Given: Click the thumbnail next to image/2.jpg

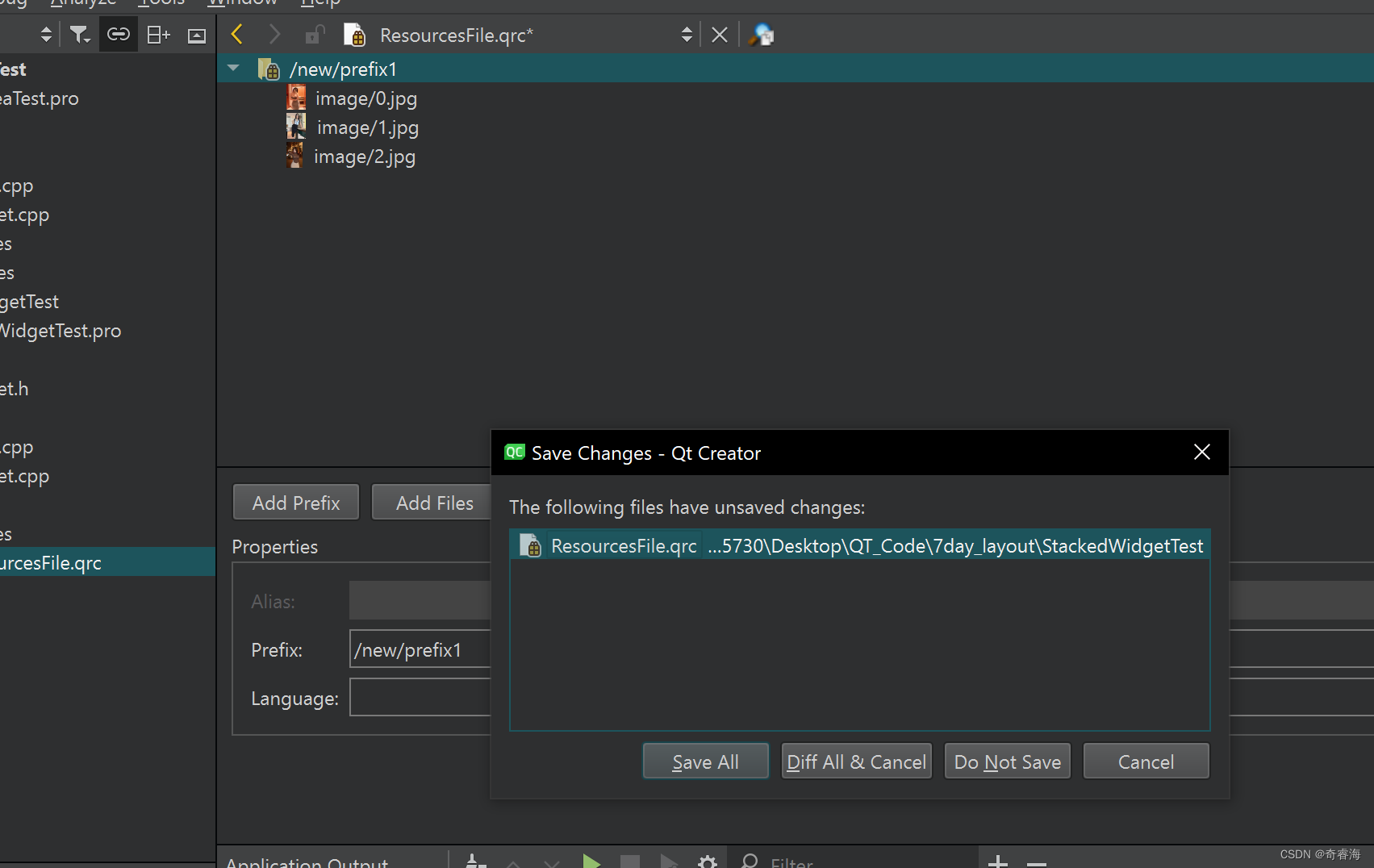Looking at the screenshot, I should pyautogui.click(x=295, y=155).
